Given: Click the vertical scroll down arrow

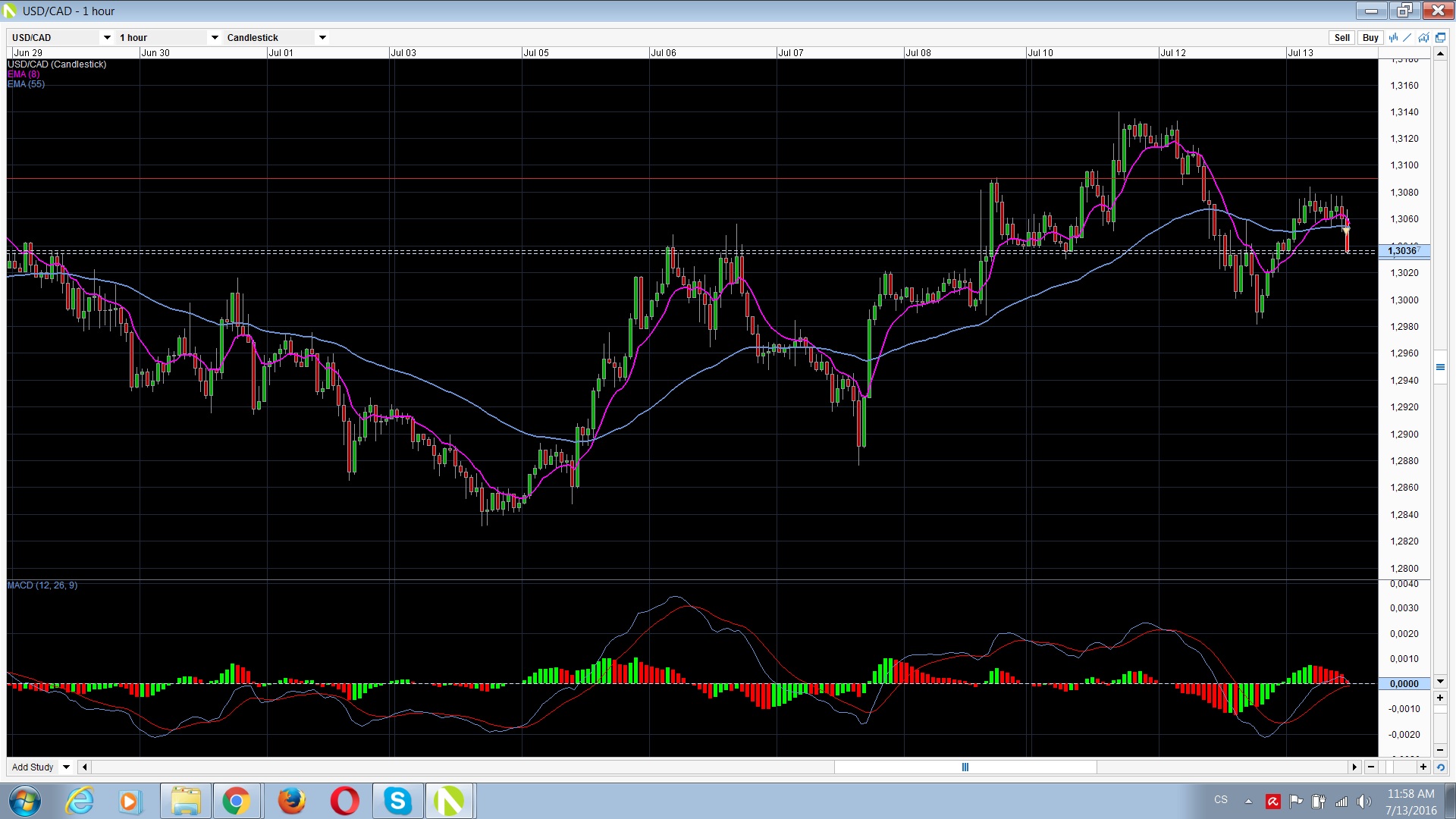Looking at the screenshot, I should [x=1440, y=681].
